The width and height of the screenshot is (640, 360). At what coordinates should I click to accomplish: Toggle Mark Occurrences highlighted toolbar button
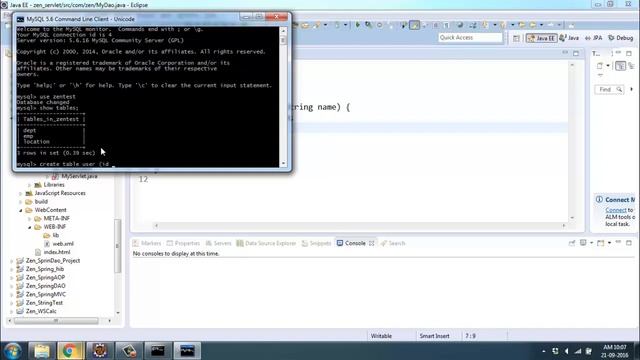[414, 25]
